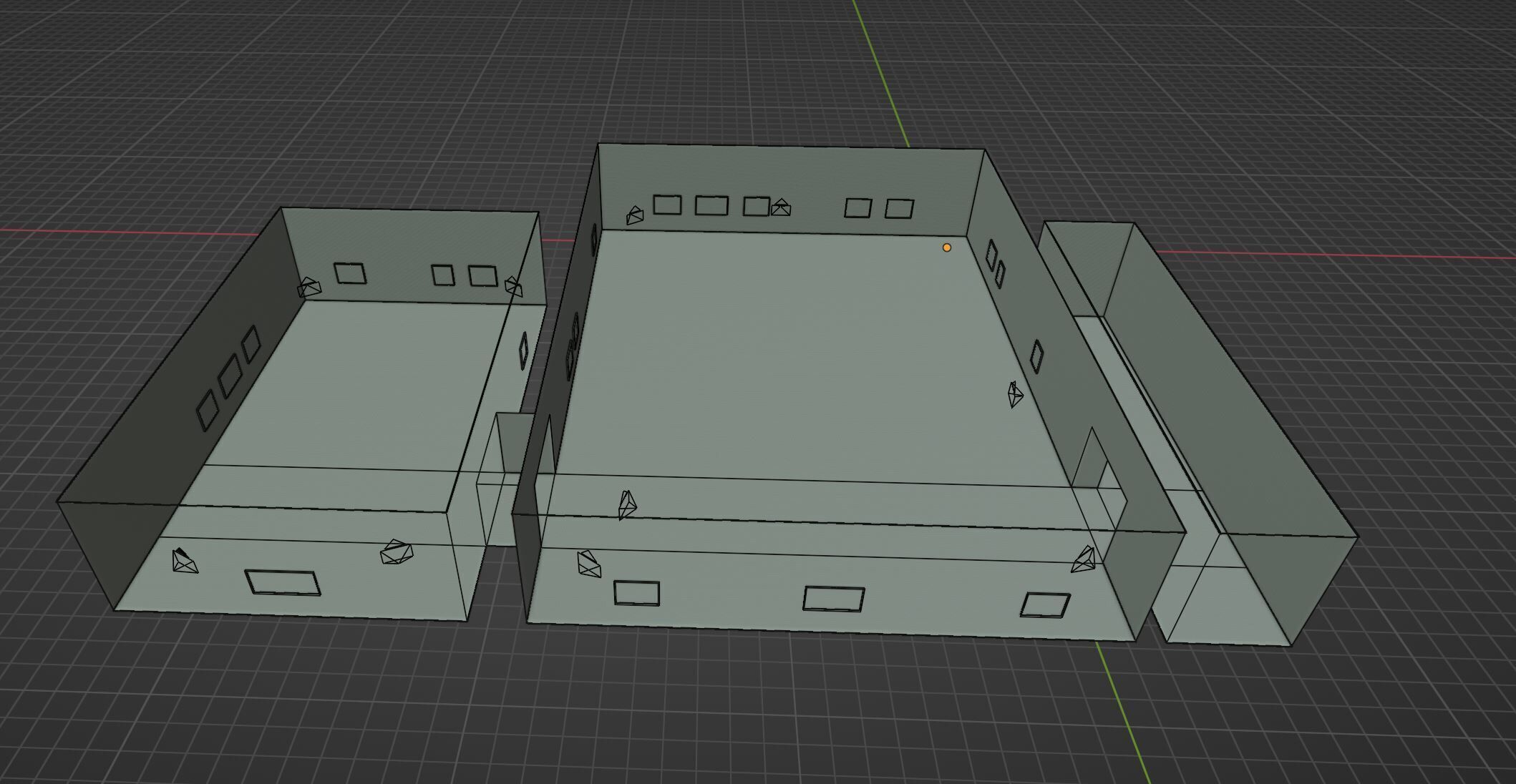Select leftmost window frame on small room's back wall
1516x784 pixels.
point(350,273)
